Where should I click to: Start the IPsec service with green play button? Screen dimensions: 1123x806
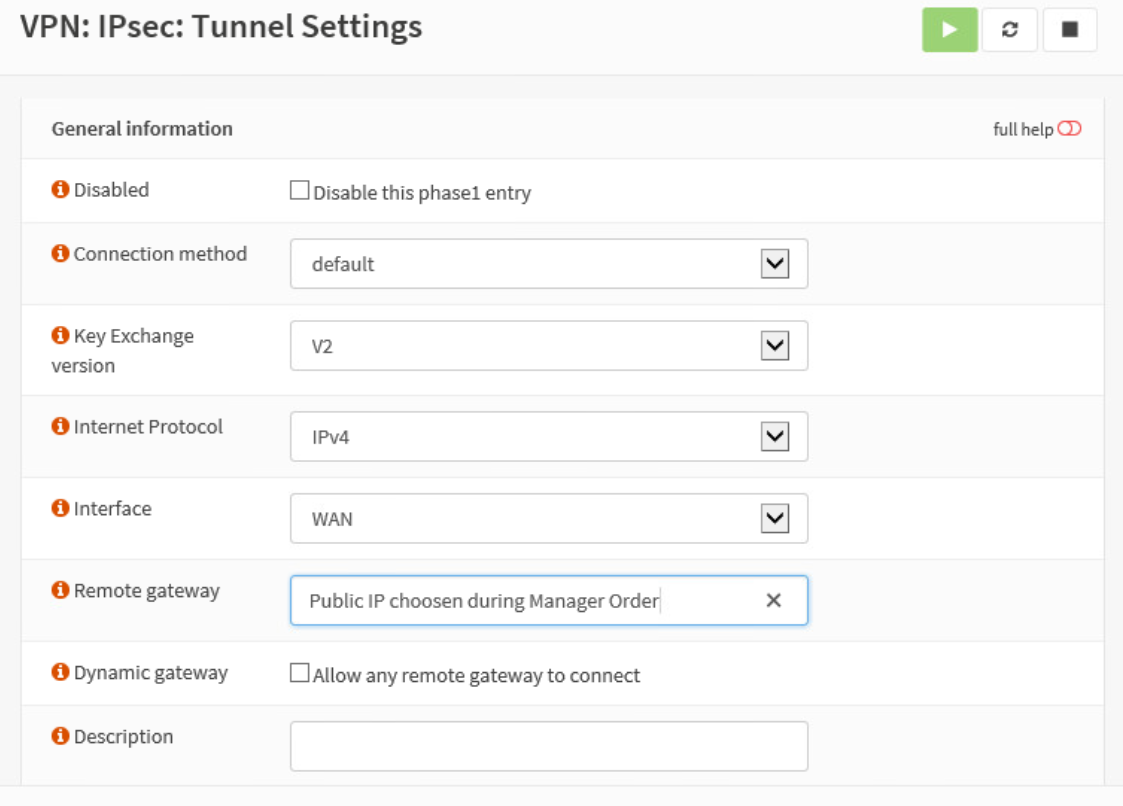(x=949, y=29)
